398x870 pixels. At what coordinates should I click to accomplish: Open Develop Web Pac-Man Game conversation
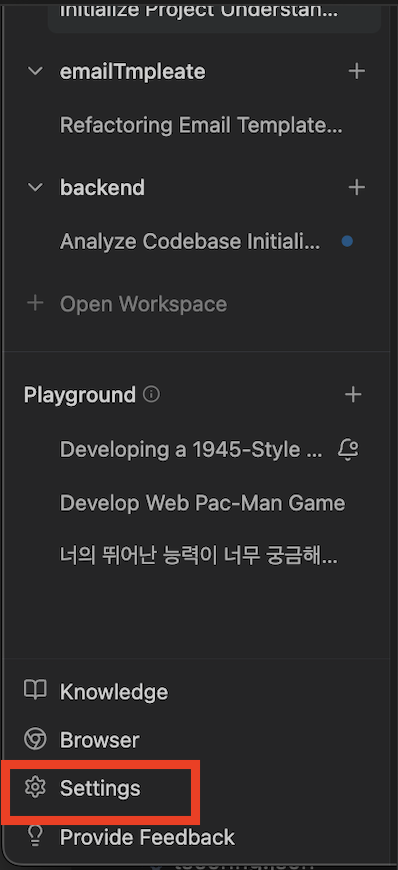coord(203,503)
